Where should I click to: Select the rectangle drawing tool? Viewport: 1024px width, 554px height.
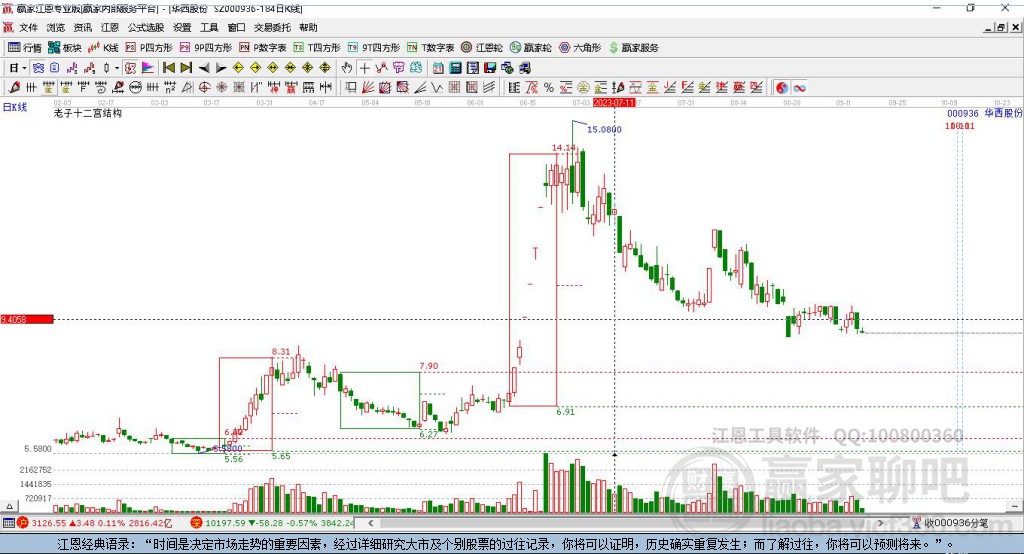point(351,88)
